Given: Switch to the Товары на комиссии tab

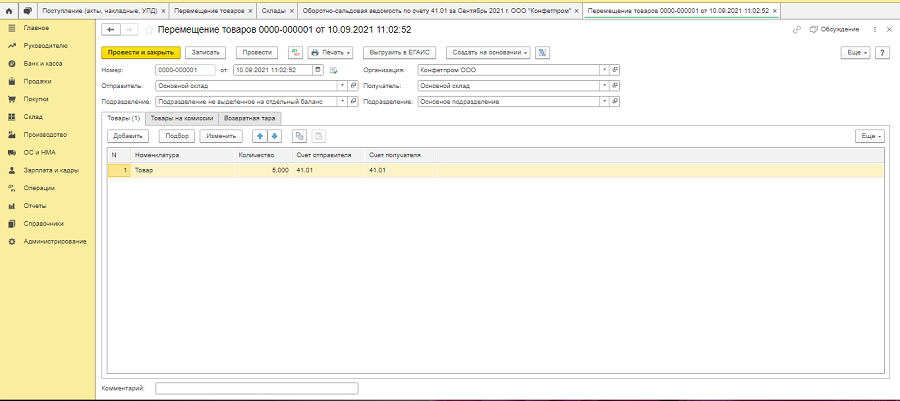Looking at the screenshot, I should [x=182, y=118].
